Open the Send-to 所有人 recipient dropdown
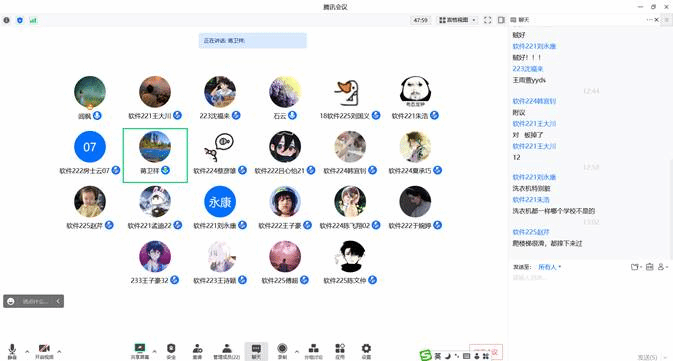The image size is (673, 361). coord(549,267)
